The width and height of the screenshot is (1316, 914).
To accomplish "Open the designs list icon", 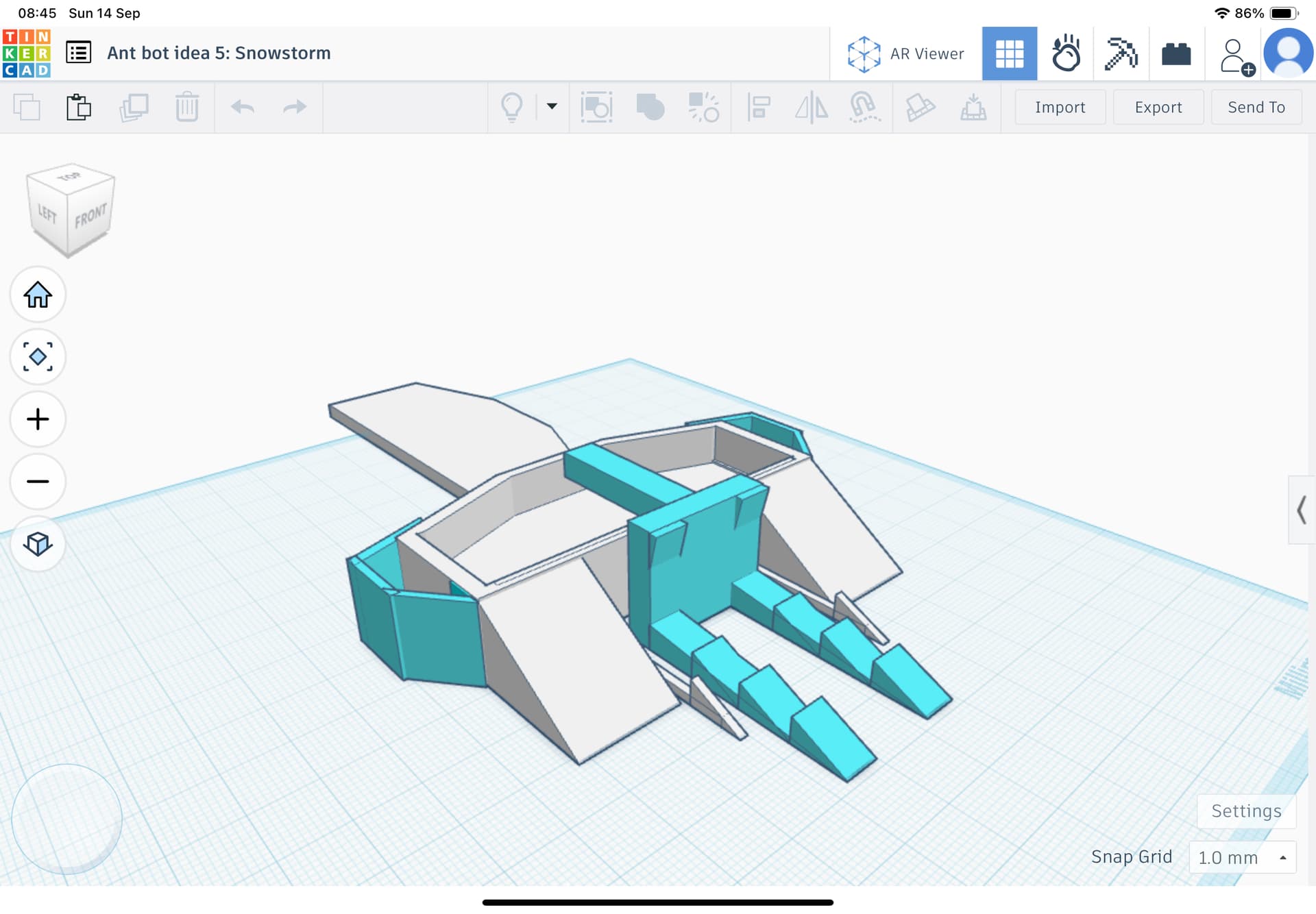I will [78, 53].
